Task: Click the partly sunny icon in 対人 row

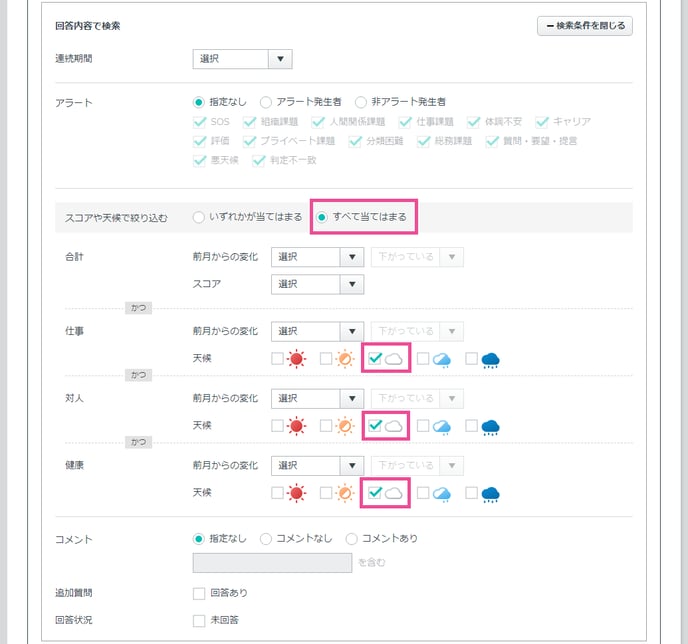Action: click(345, 426)
